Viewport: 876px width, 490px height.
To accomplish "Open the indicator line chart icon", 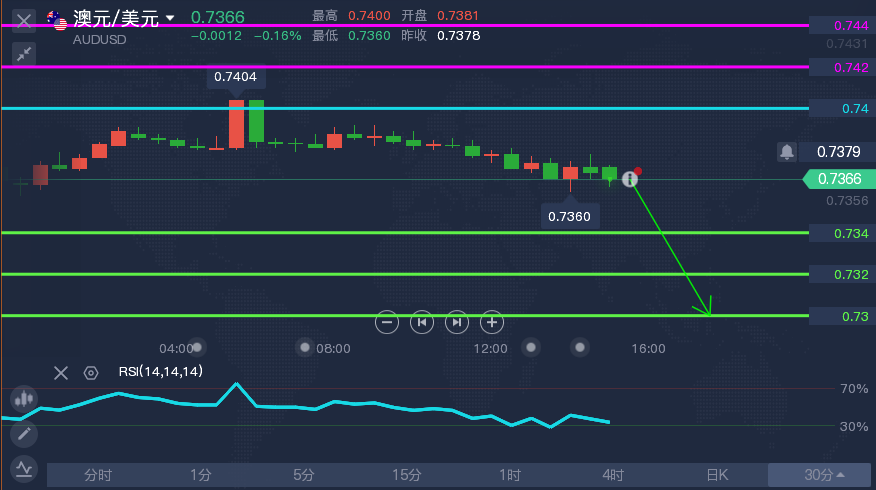I will pos(23,468).
